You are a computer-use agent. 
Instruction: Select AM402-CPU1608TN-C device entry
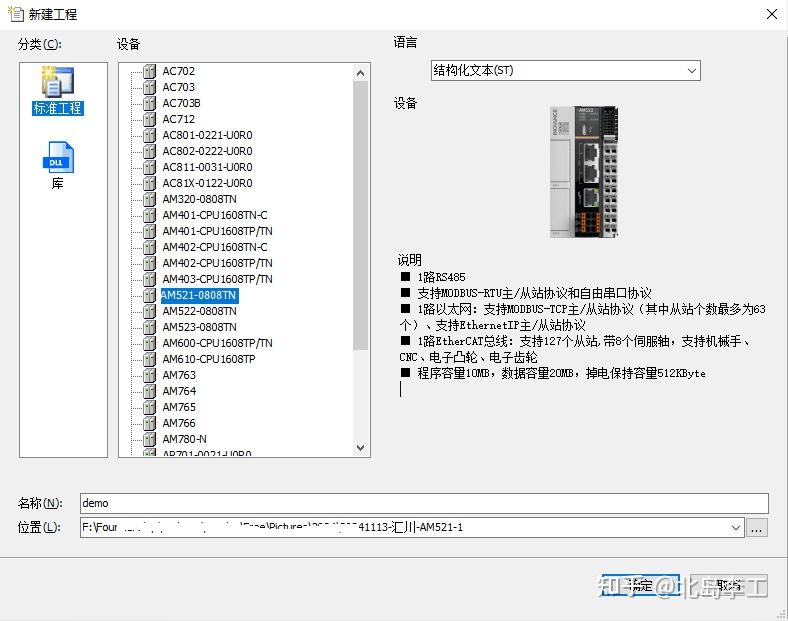tap(215, 247)
